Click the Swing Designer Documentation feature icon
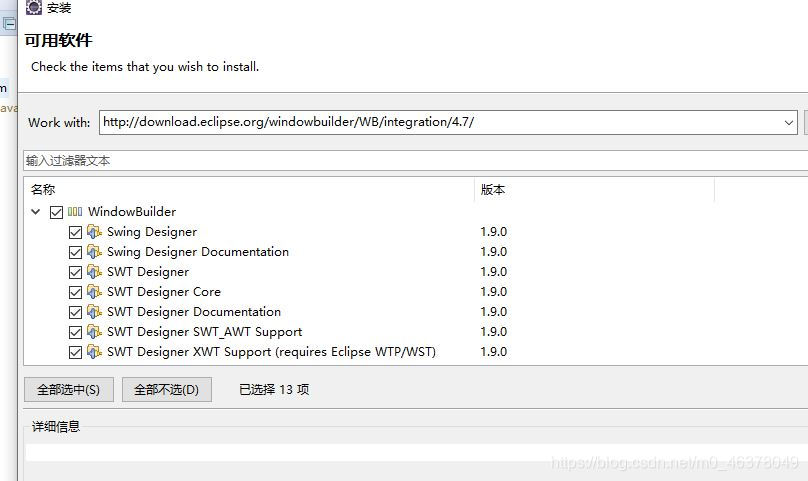The width and height of the screenshot is (808, 481). coord(94,252)
